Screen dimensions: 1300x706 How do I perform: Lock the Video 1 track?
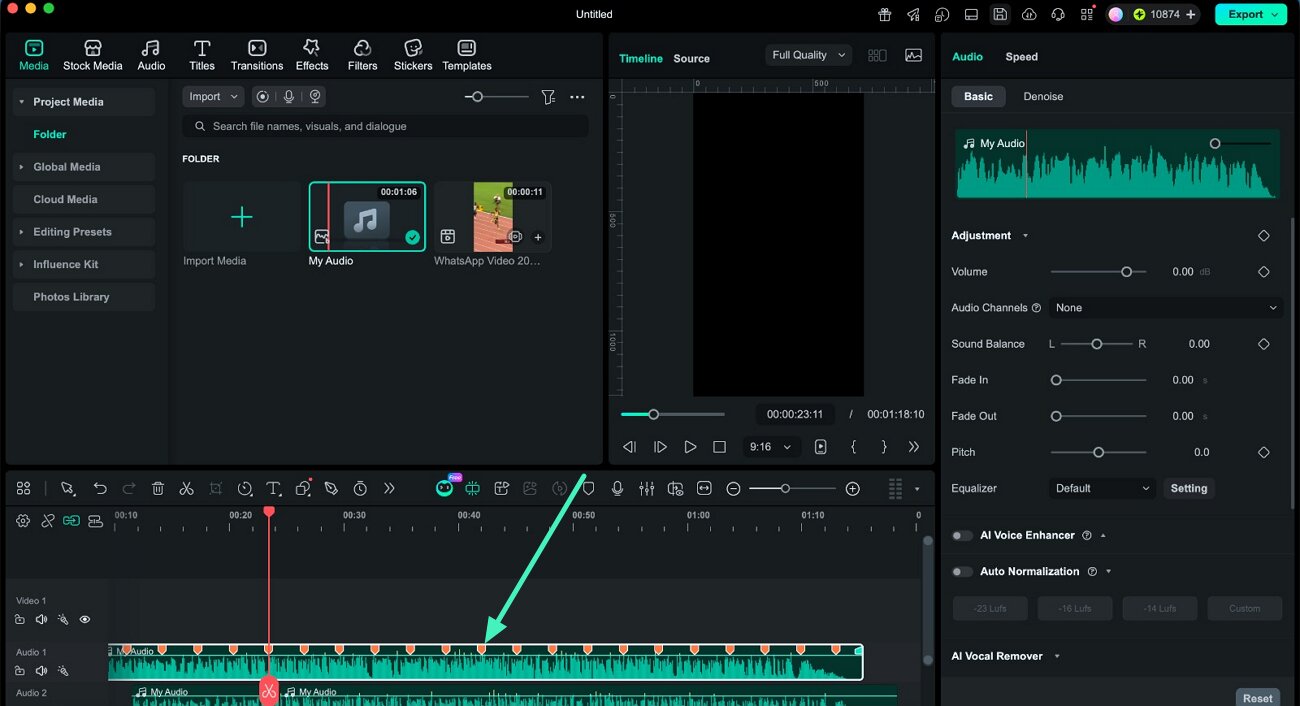(20, 619)
